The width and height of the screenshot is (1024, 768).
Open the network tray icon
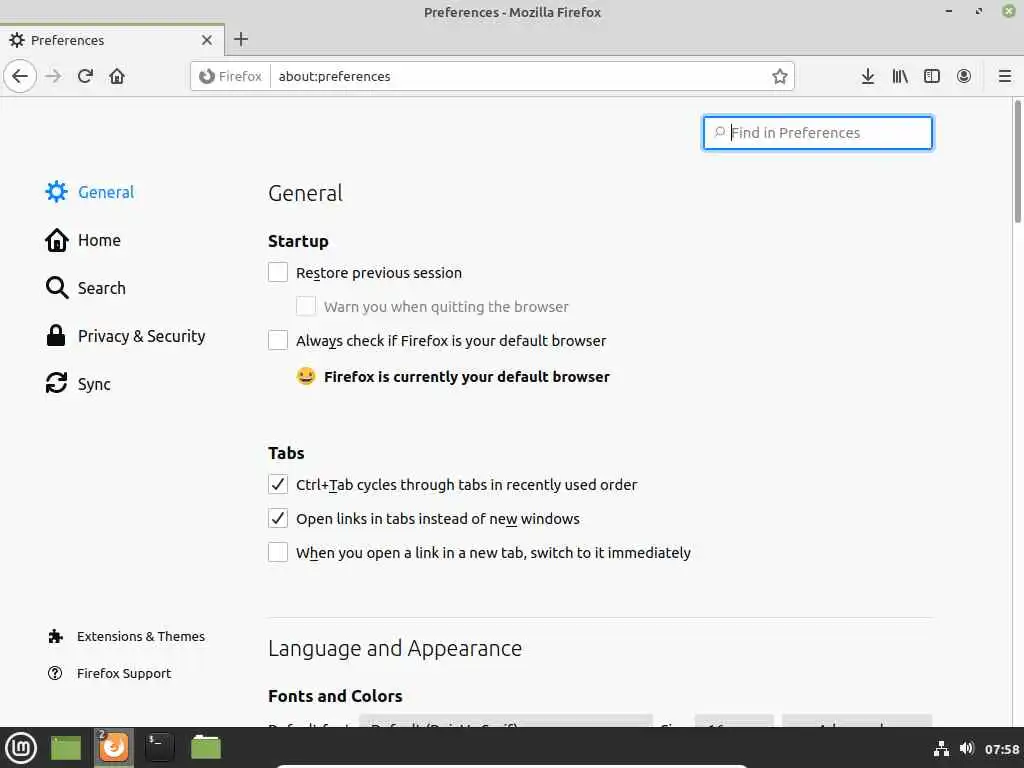(941, 748)
